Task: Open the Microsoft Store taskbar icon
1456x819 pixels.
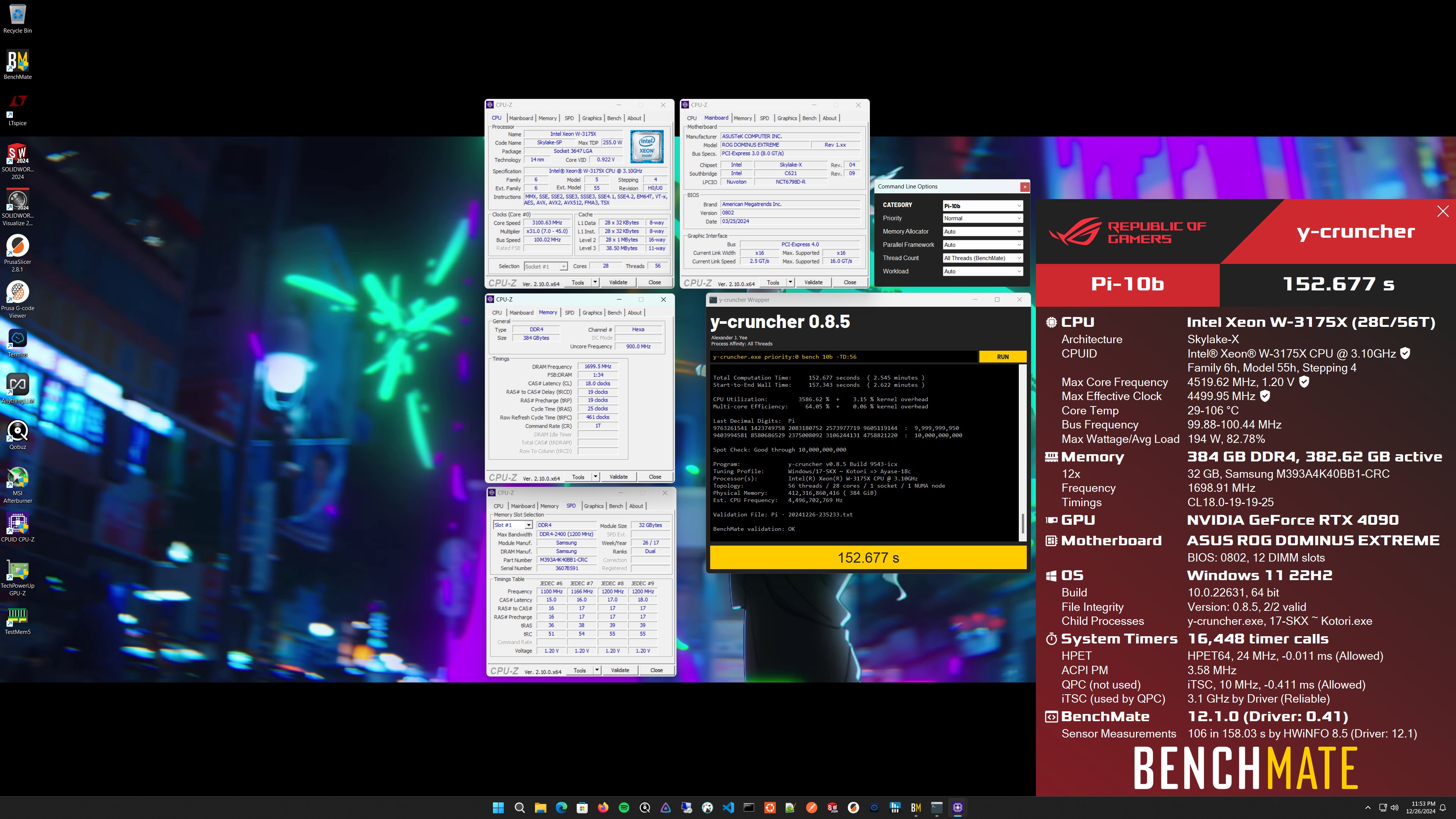Action: tap(582, 808)
